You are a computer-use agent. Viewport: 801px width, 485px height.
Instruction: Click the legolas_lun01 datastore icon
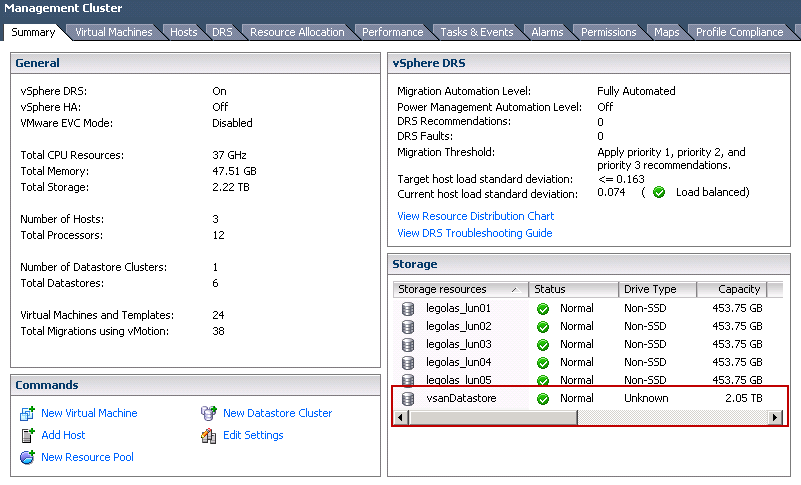point(408,308)
